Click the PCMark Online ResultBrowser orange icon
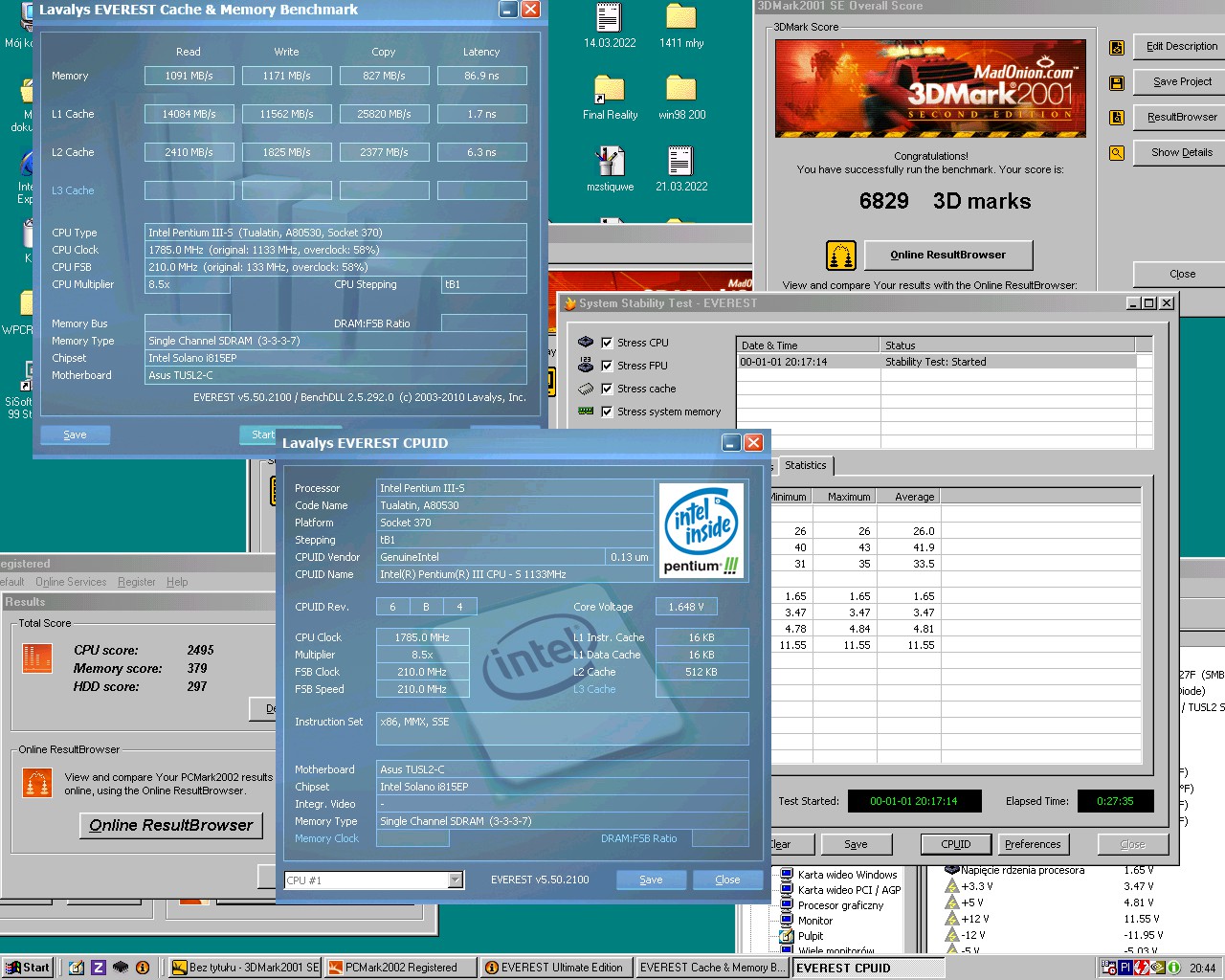 coord(37,784)
